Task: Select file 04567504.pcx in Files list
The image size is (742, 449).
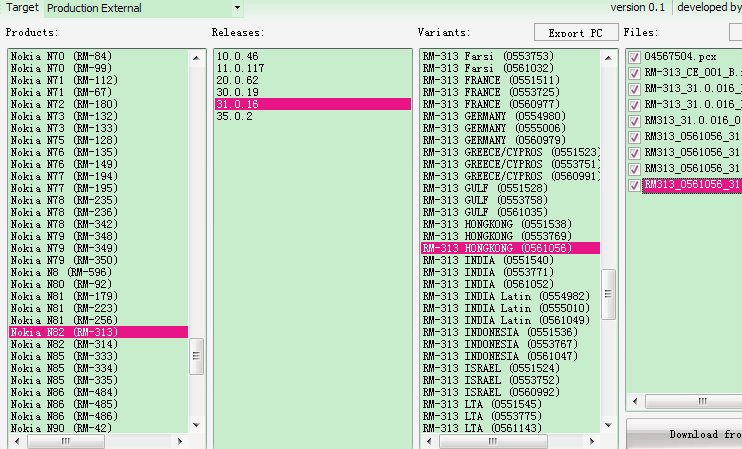Action: point(680,57)
